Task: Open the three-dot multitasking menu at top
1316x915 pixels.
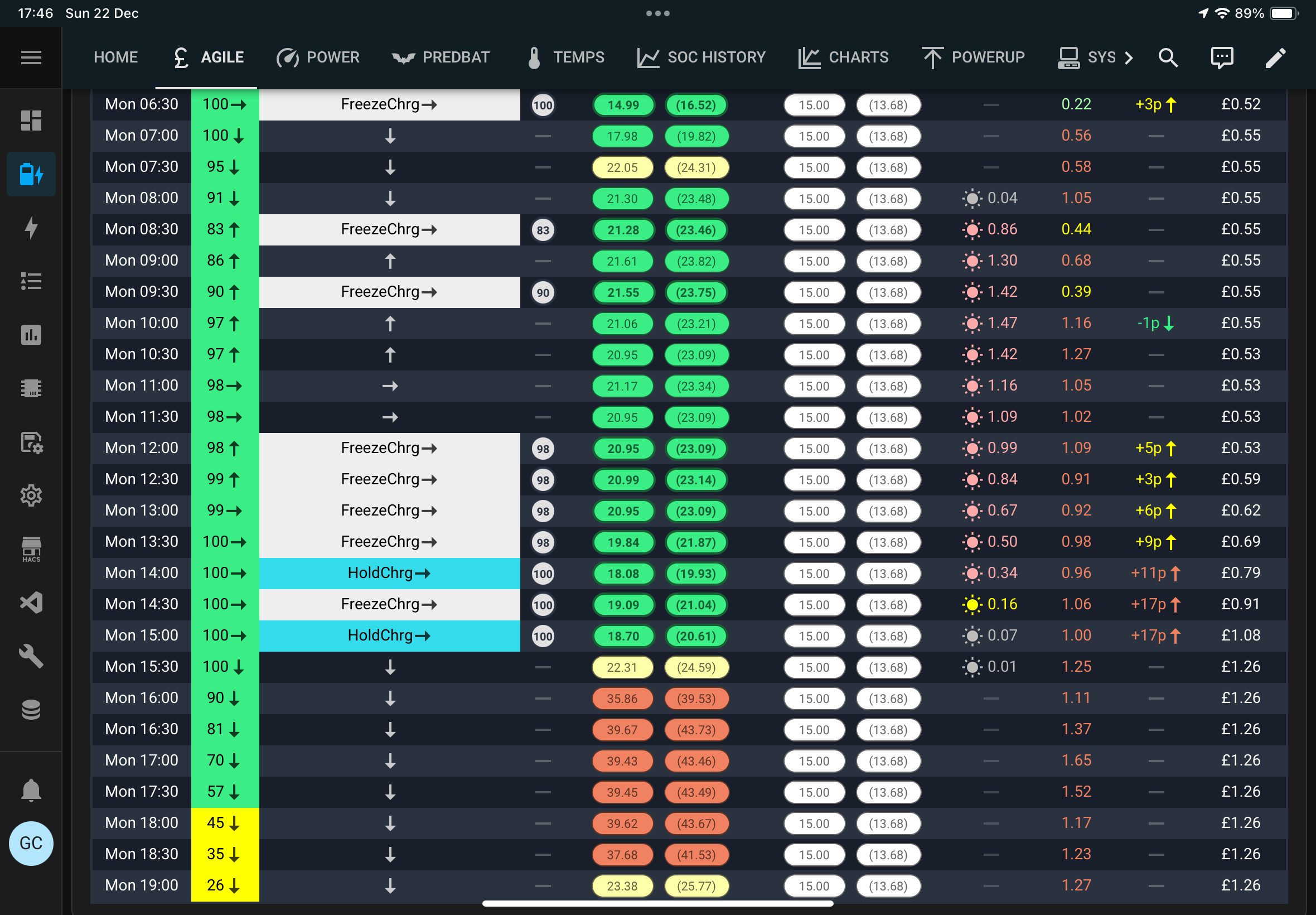Action: [657, 13]
